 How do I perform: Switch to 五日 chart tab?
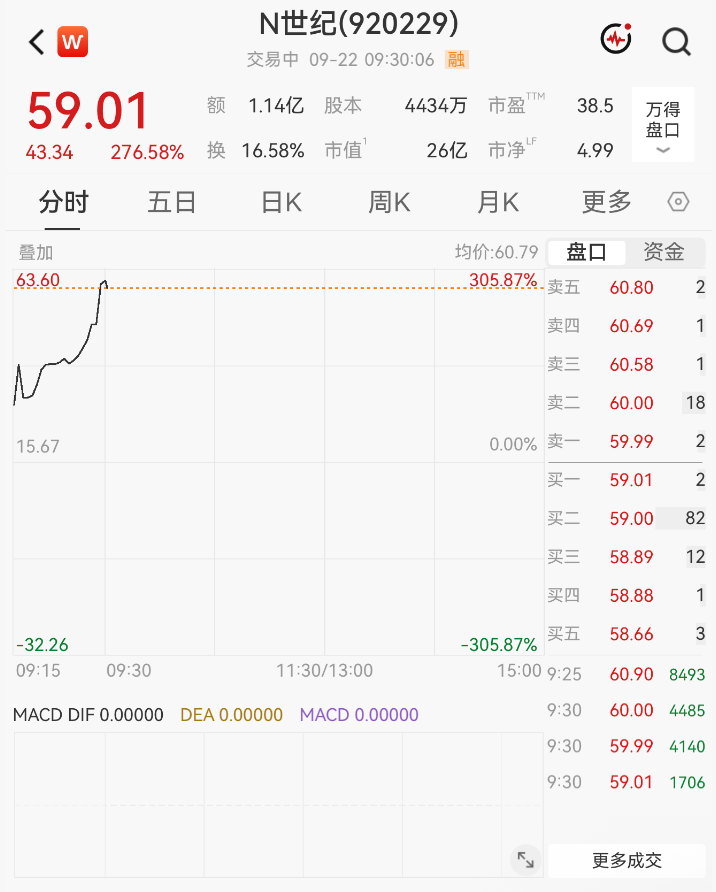(x=172, y=202)
